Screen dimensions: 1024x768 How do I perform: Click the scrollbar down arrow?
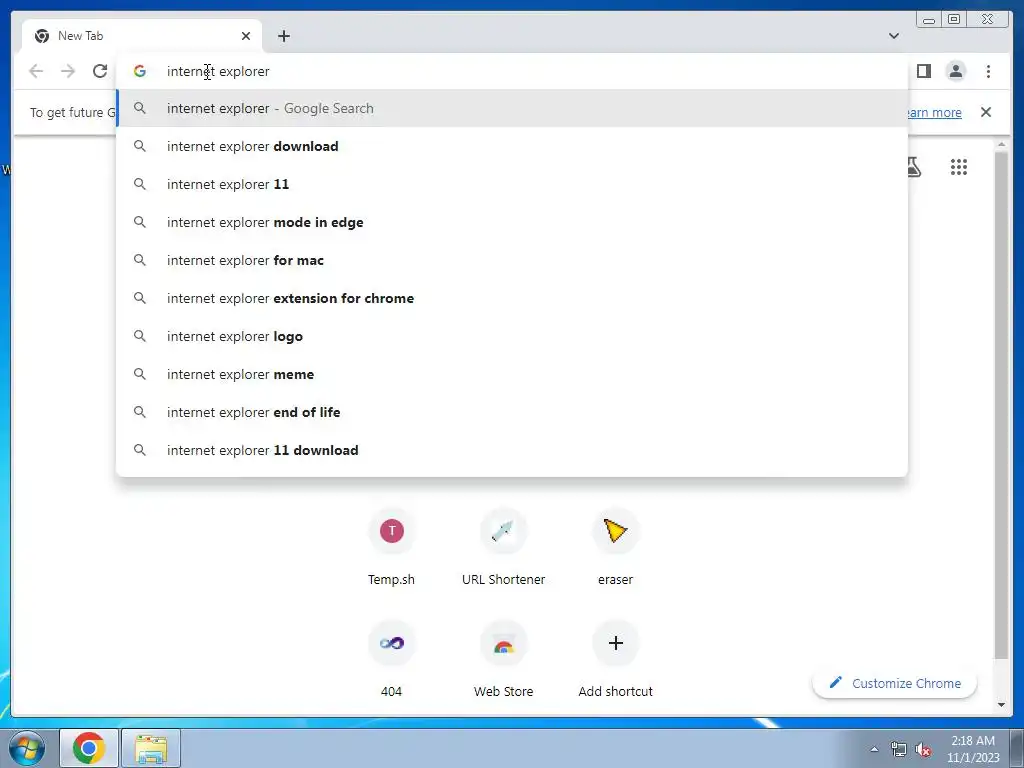pyautogui.click(x=1001, y=705)
